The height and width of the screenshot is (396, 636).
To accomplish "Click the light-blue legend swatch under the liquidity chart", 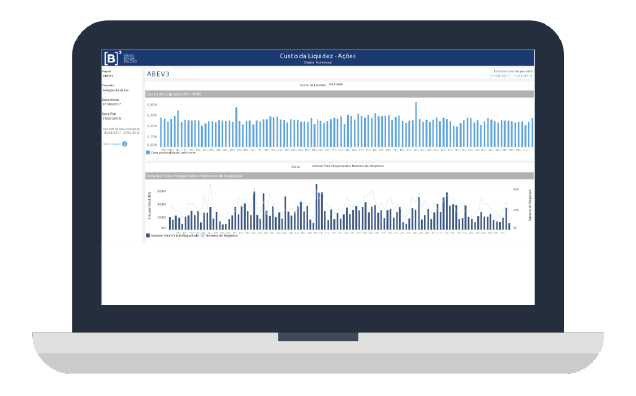I will point(148,153).
